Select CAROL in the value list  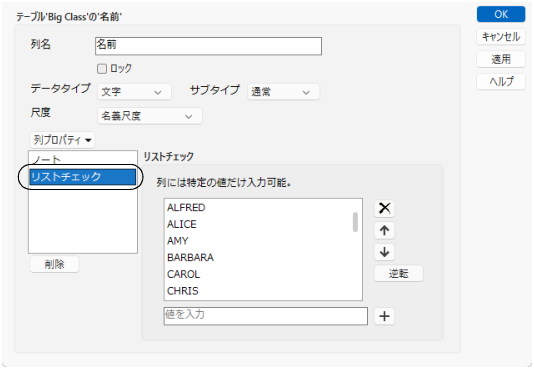pyautogui.click(x=259, y=274)
